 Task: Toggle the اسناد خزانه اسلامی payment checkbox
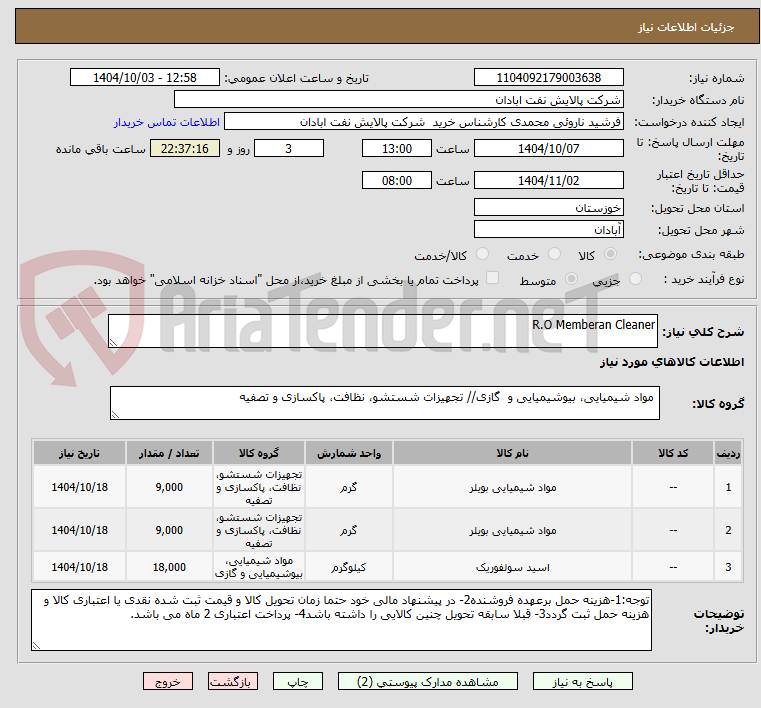click(x=491, y=279)
